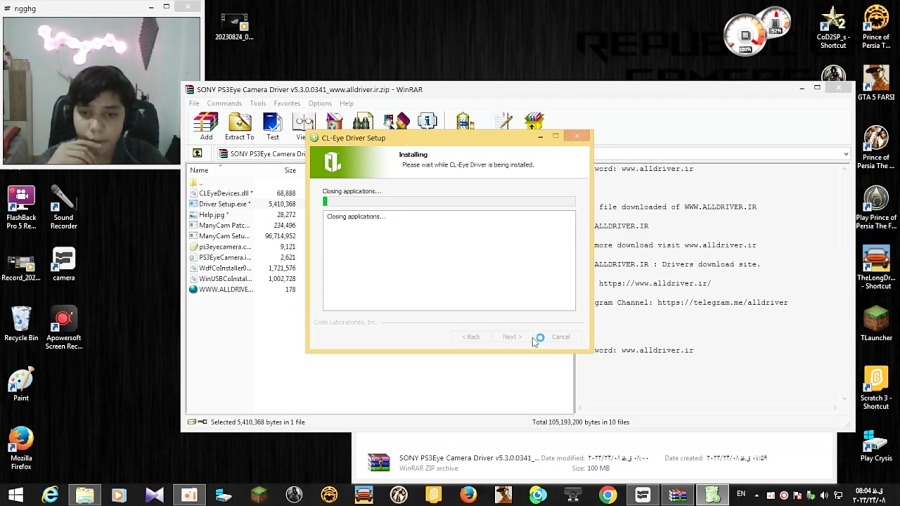
Task: Click the Wizard toolbar icon in WinRAR
Action: pos(397,121)
